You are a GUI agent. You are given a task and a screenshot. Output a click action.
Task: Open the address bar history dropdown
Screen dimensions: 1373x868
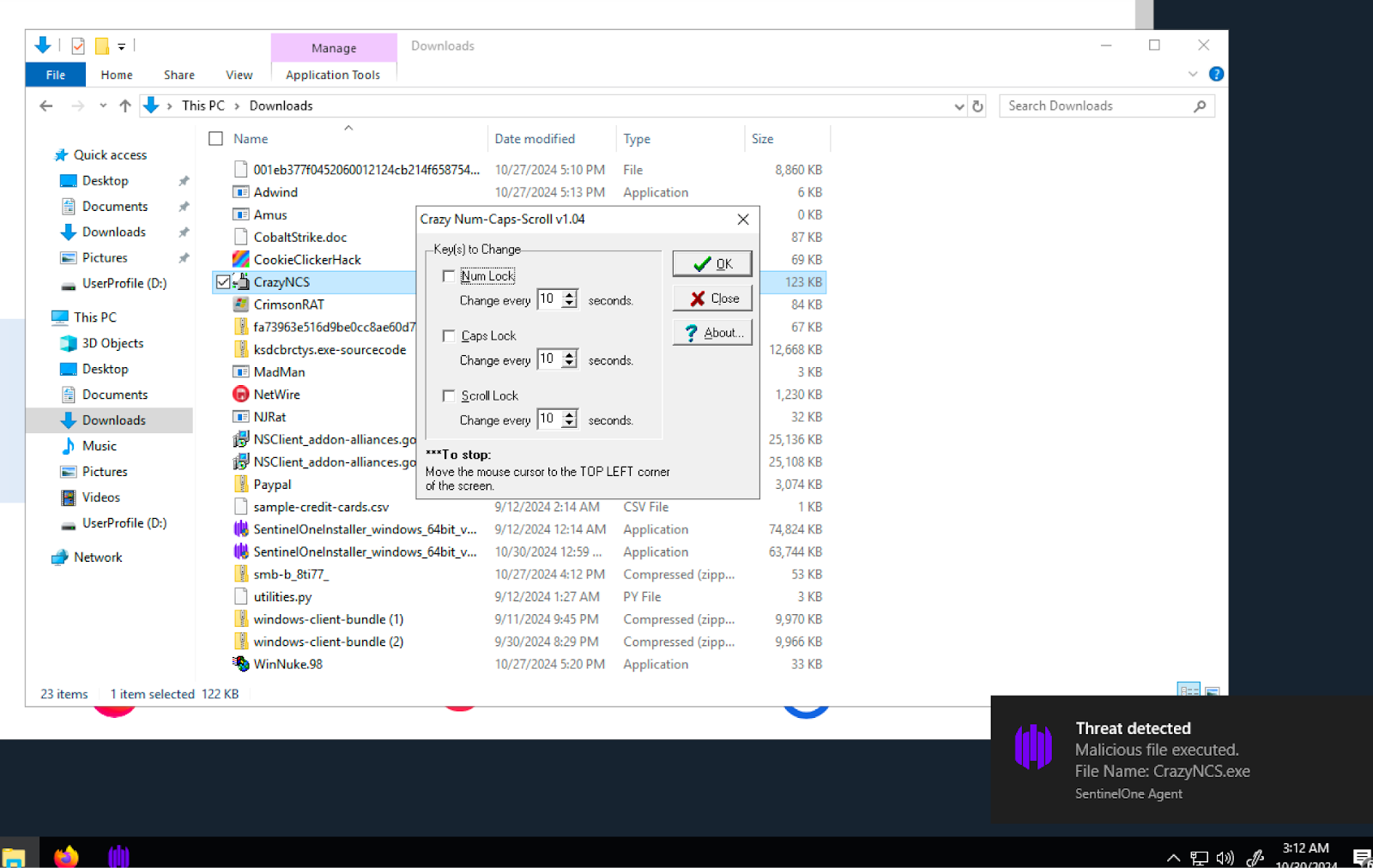959,106
